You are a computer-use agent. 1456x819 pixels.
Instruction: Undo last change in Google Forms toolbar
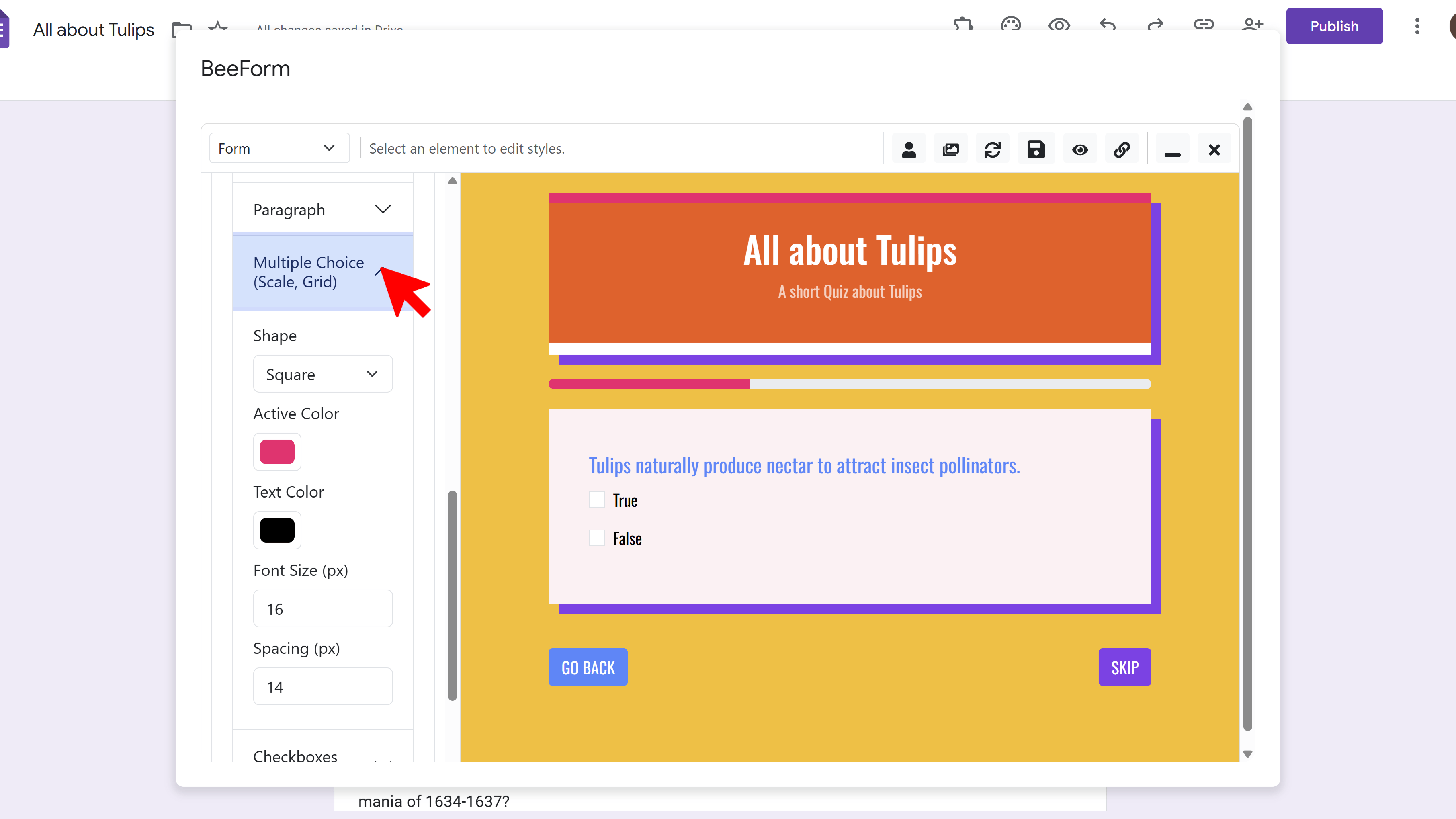coord(1107,25)
